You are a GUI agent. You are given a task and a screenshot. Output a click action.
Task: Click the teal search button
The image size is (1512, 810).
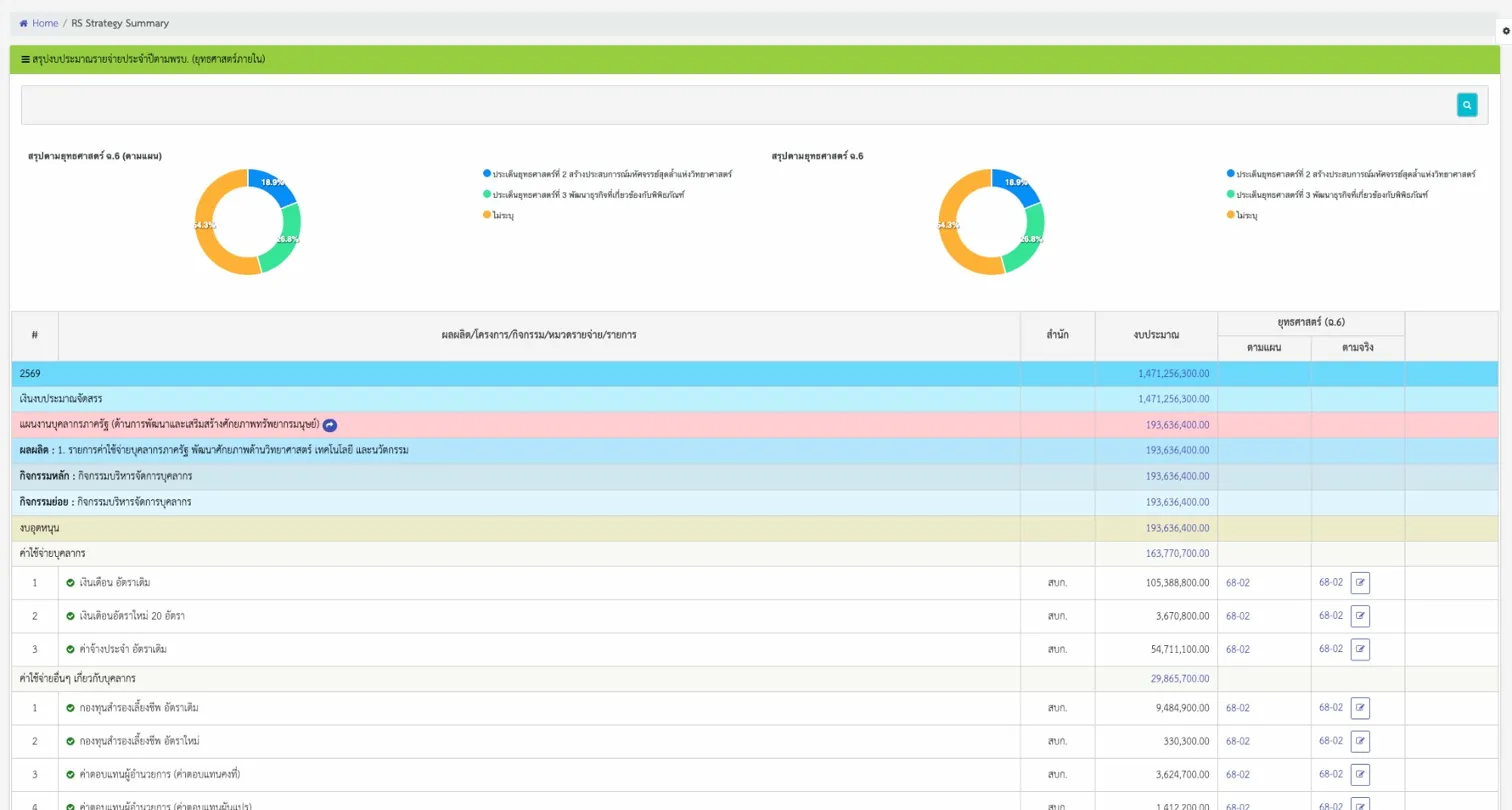(1467, 105)
